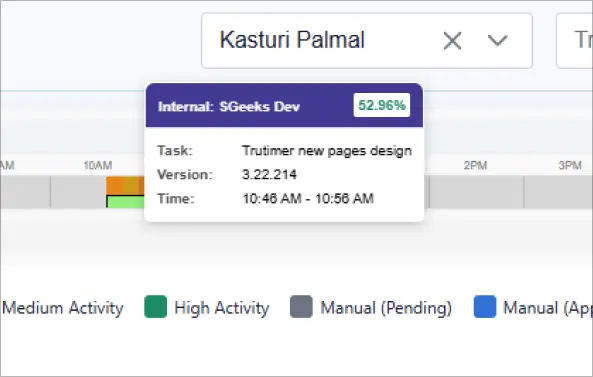This screenshot has height=377, width=593.
Task: Click the 2PM timeline label
Action: pyautogui.click(x=475, y=166)
